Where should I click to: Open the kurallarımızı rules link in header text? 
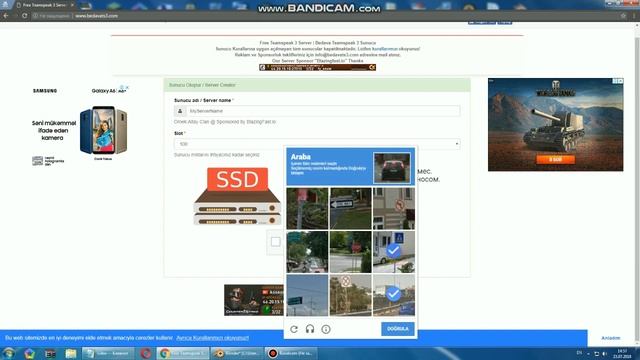(x=384, y=49)
